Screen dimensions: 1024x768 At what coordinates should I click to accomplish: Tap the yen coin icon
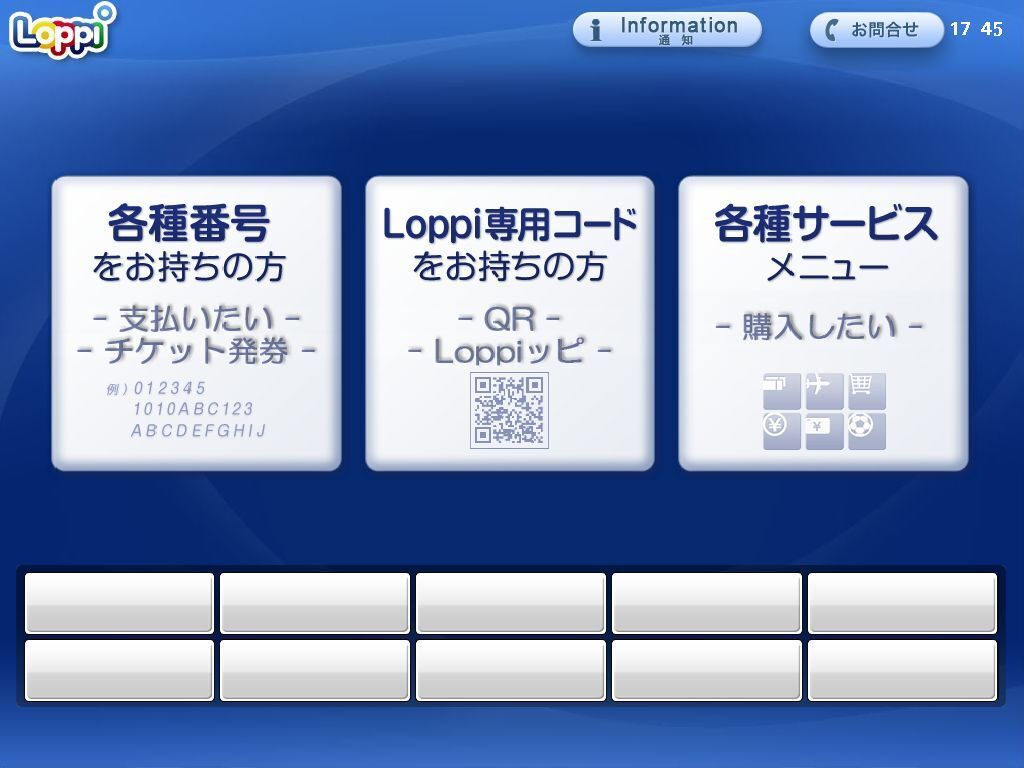pyautogui.click(x=782, y=431)
